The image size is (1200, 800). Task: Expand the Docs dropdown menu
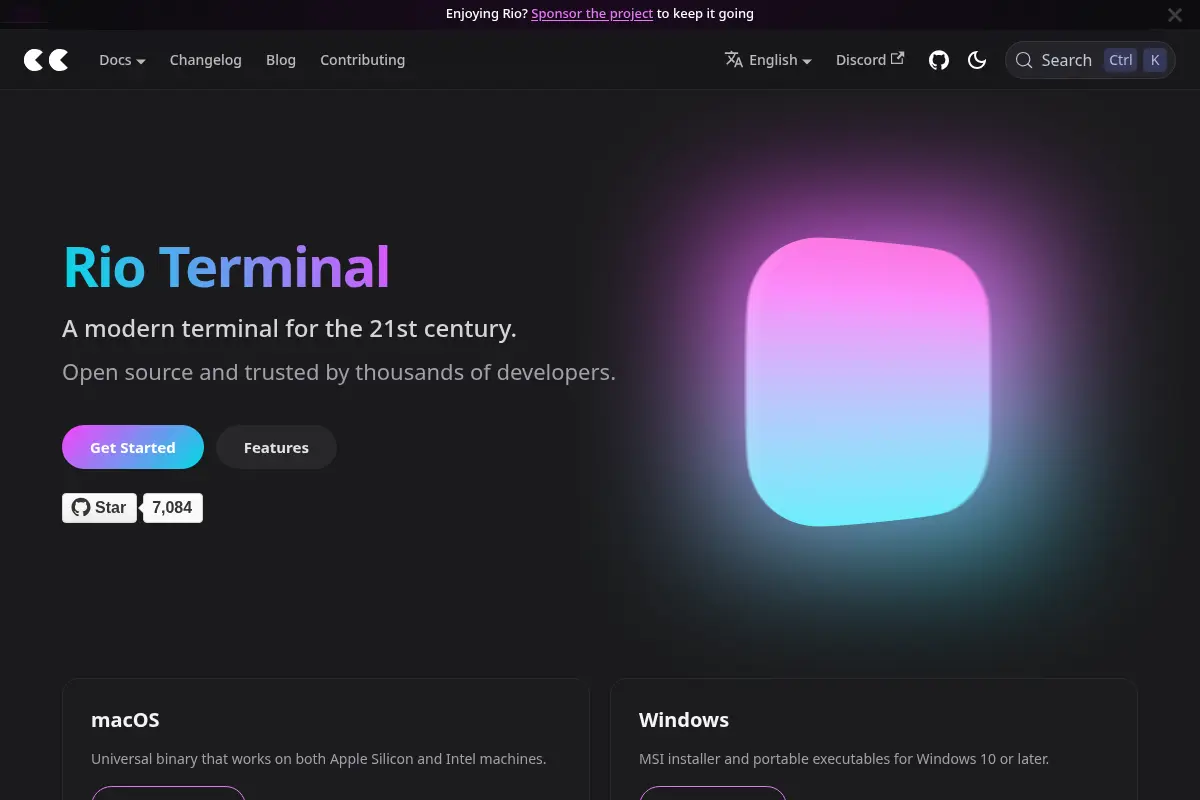122,60
